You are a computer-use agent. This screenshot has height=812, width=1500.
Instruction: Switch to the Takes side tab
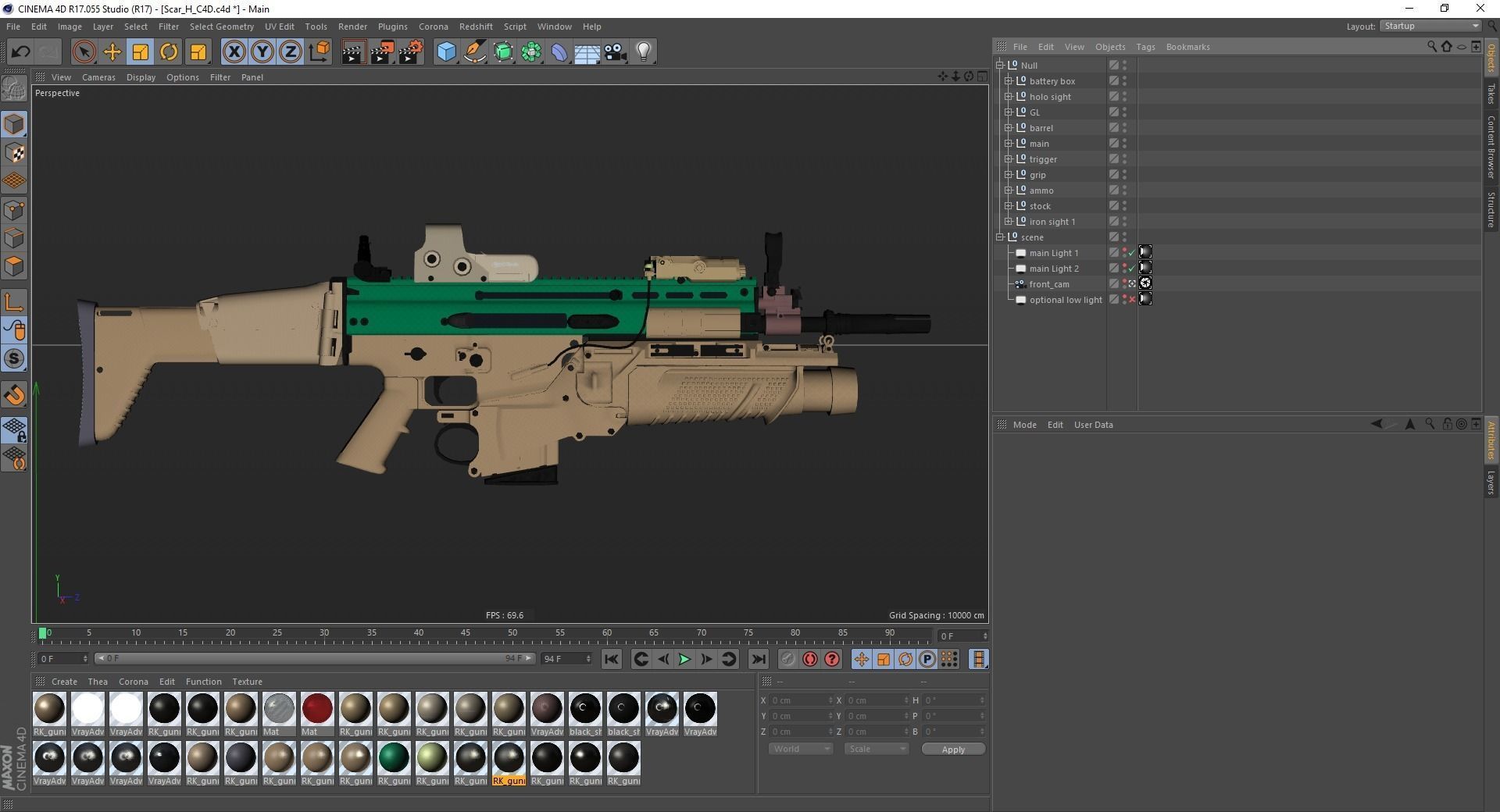point(1491,94)
